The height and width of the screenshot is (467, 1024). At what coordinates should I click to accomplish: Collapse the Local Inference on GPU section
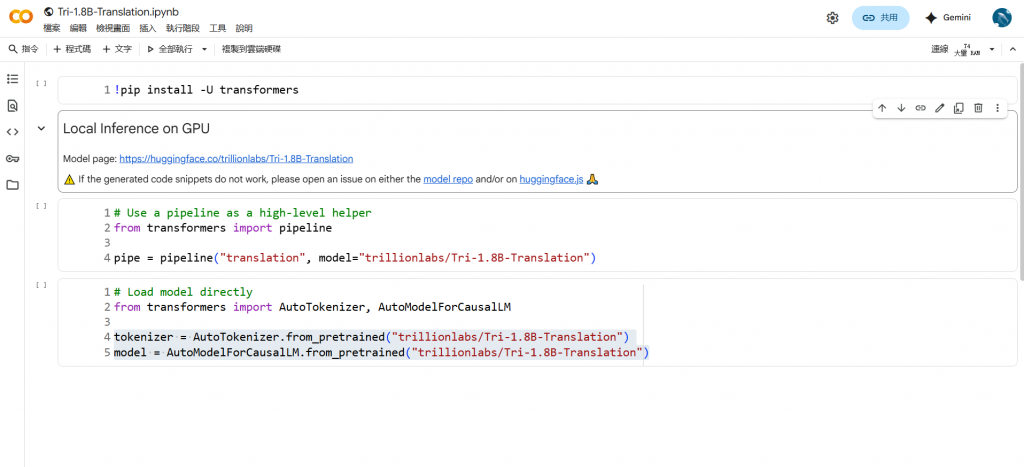[41, 128]
